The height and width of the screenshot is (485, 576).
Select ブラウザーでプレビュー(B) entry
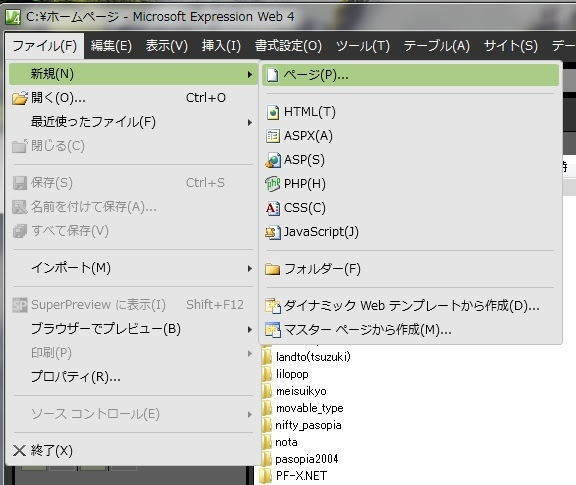133,329
